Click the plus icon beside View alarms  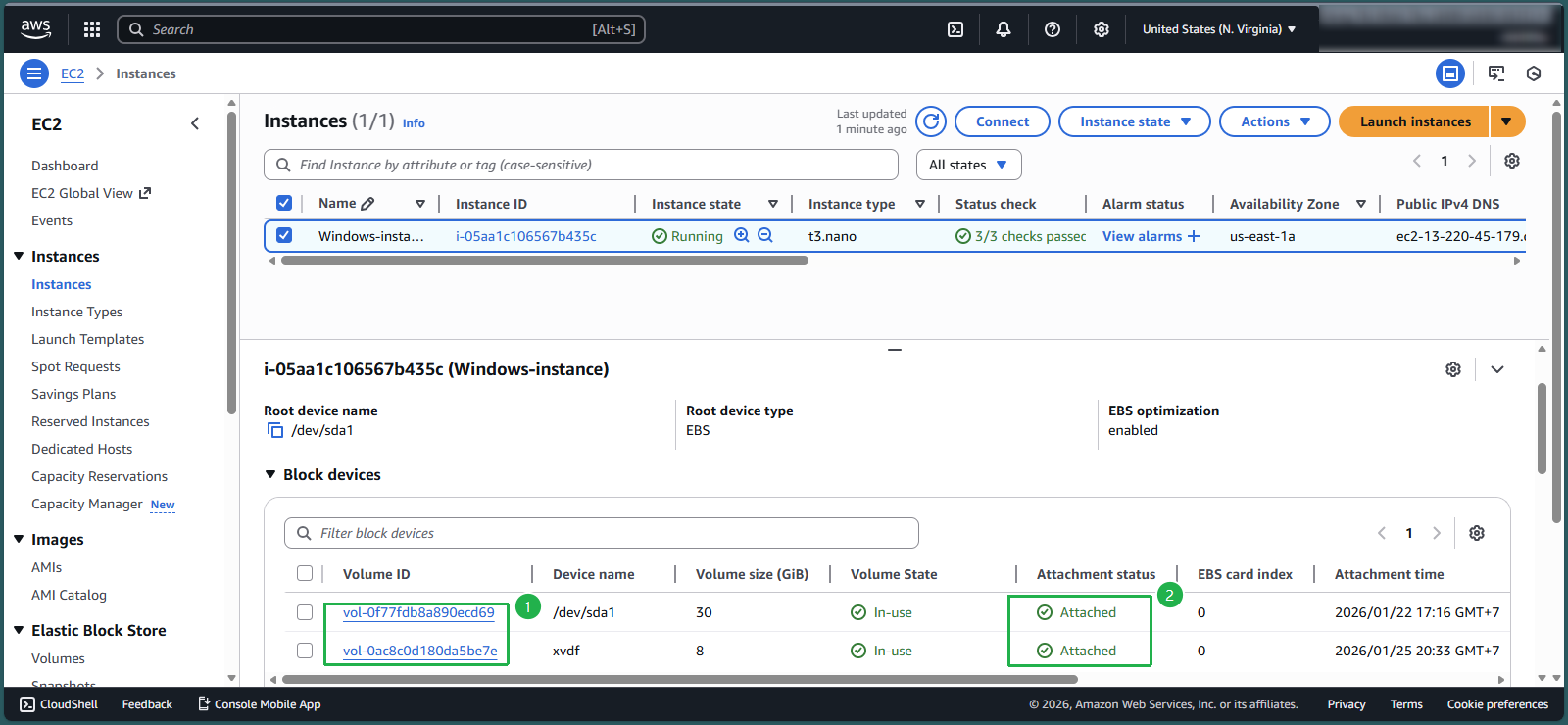pyautogui.click(x=1193, y=236)
